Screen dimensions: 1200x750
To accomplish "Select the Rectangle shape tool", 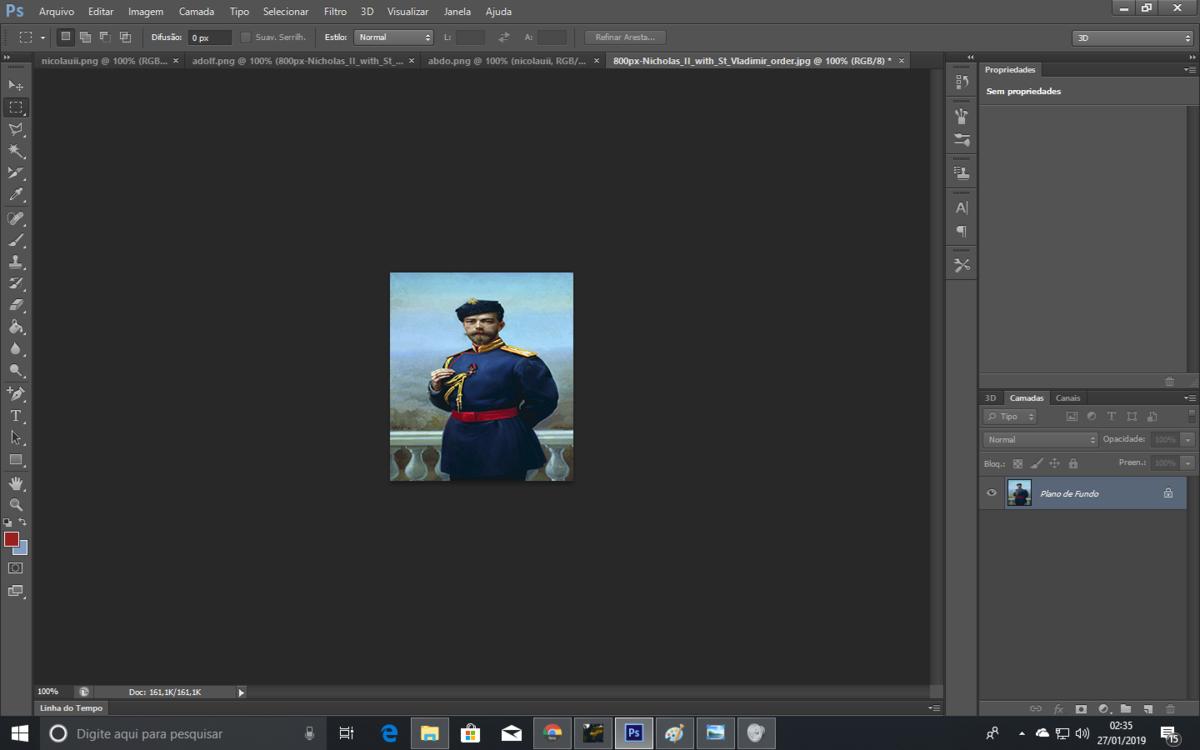I will (16, 460).
